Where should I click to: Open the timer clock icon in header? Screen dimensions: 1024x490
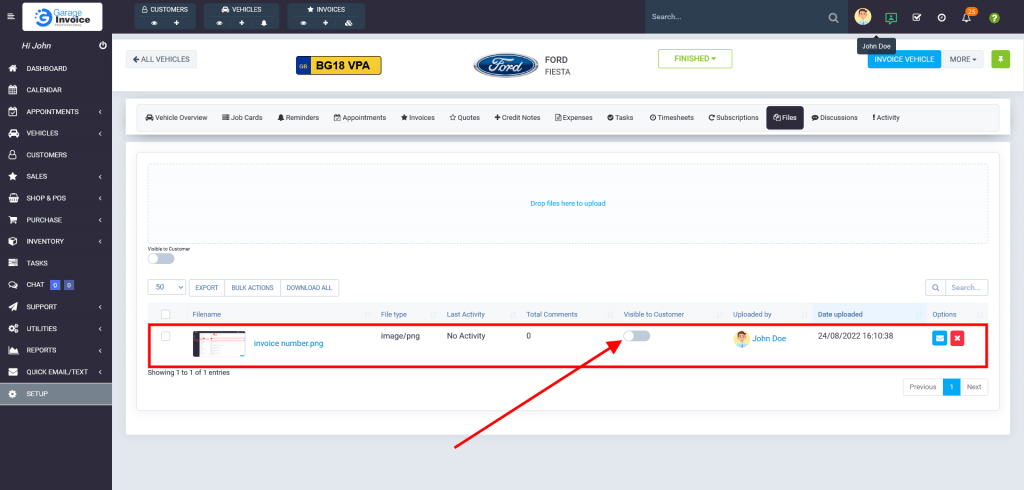pyautogui.click(x=942, y=18)
